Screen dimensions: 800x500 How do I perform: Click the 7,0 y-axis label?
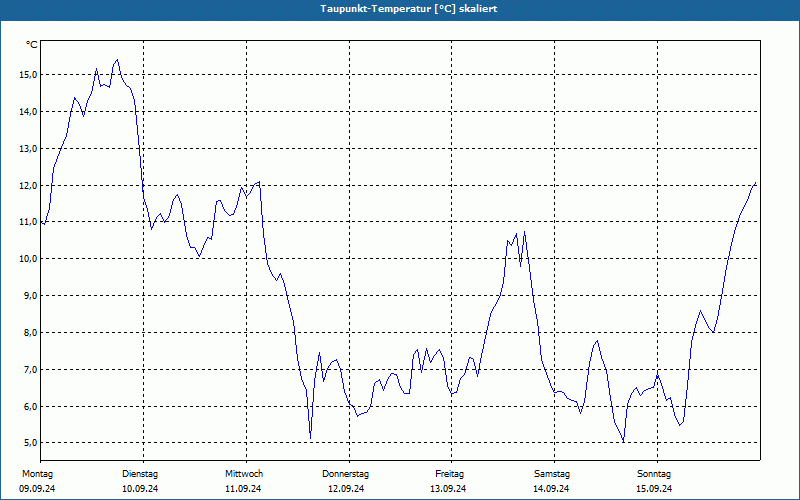pos(30,369)
